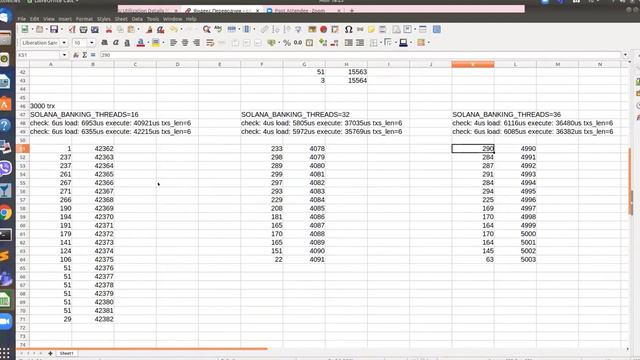The width and height of the screenshot is (640, 360).
Task: Toggle Italic formatting
Action: coord(116,42)
